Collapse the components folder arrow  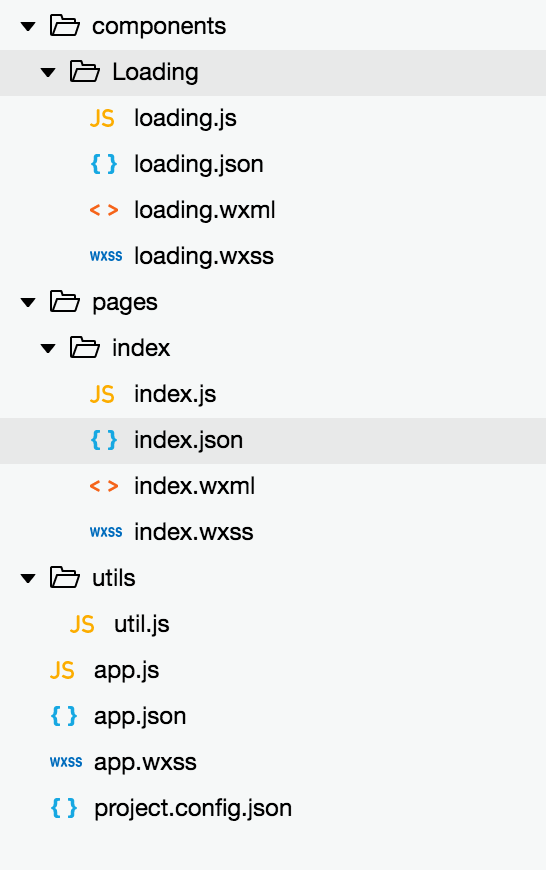(x=28, y=26)
